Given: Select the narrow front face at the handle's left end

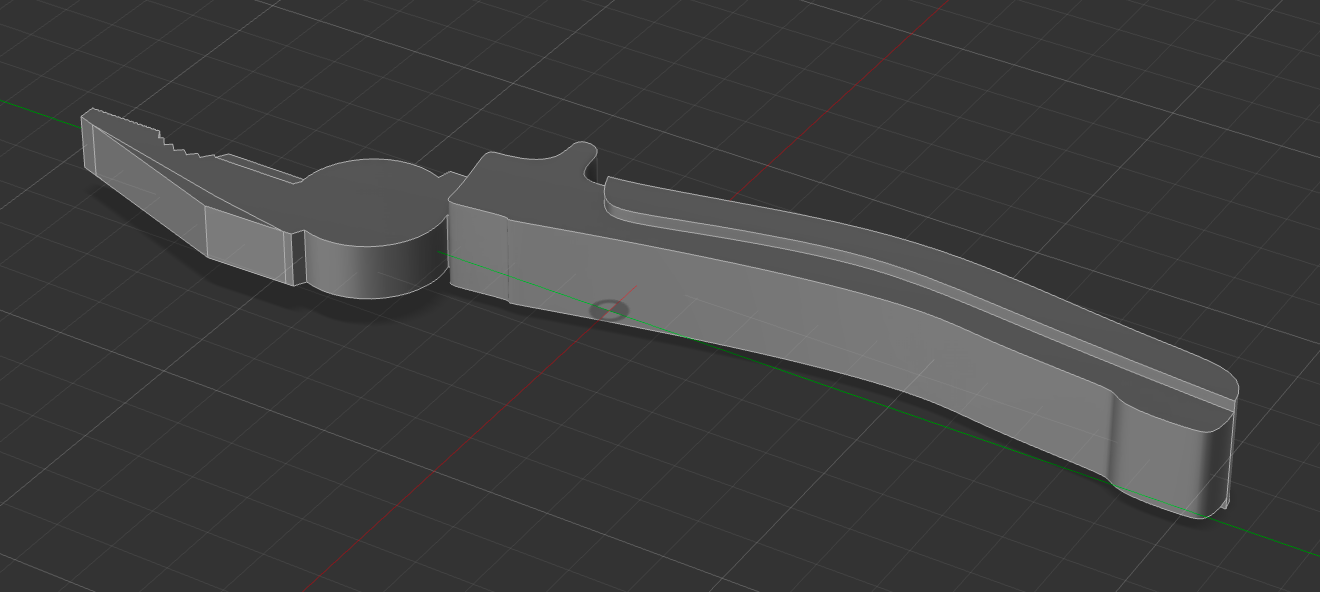Looking at the screenshot, I should (478, 254).
